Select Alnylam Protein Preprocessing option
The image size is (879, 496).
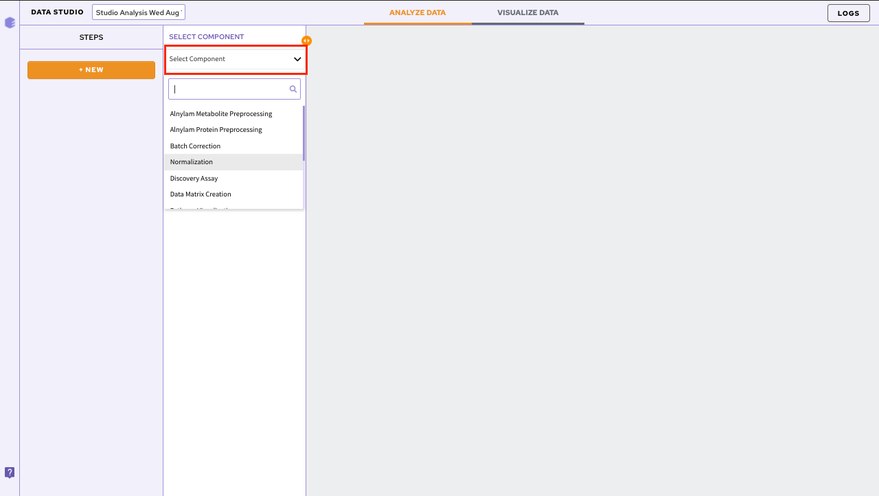(x=234, y=129)
